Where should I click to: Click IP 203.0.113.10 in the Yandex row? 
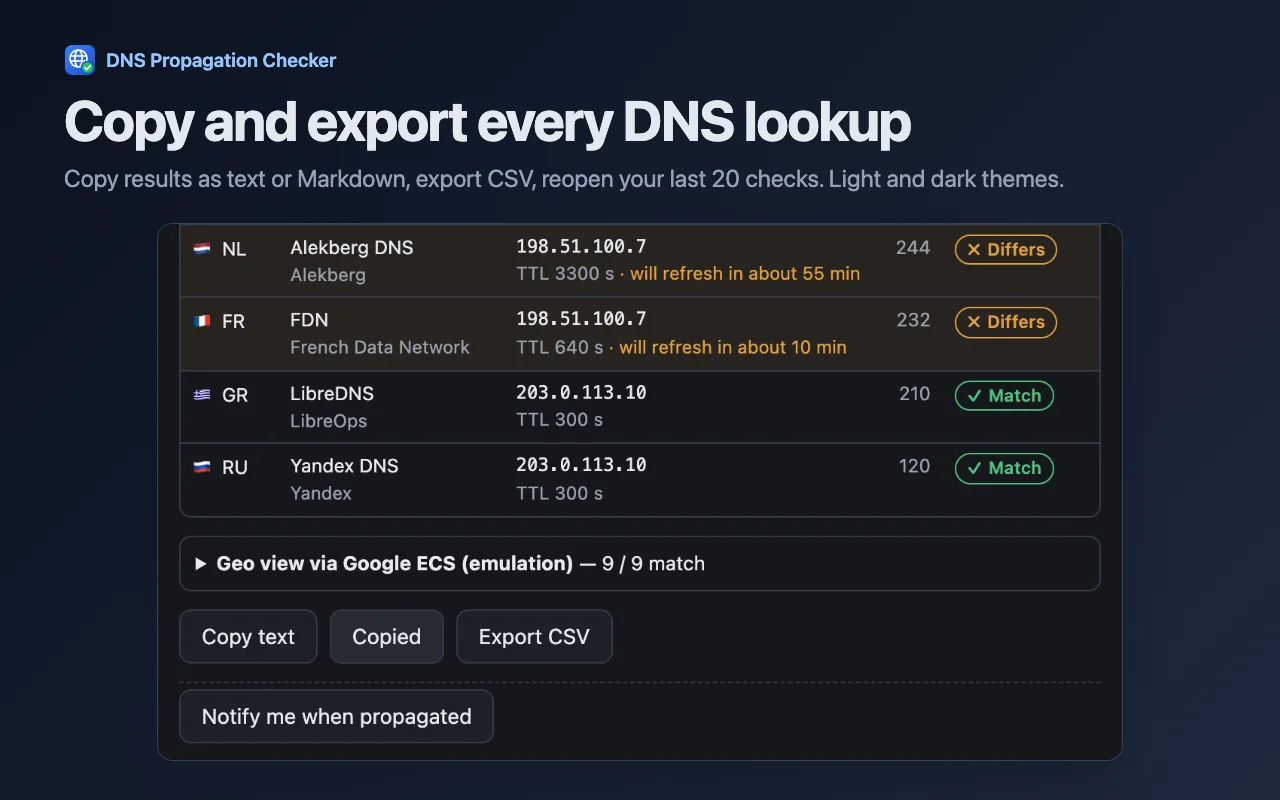coord(581,465)
